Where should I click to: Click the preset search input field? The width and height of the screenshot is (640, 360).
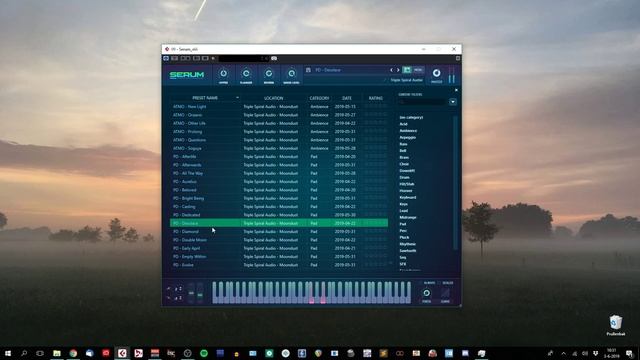422,102
